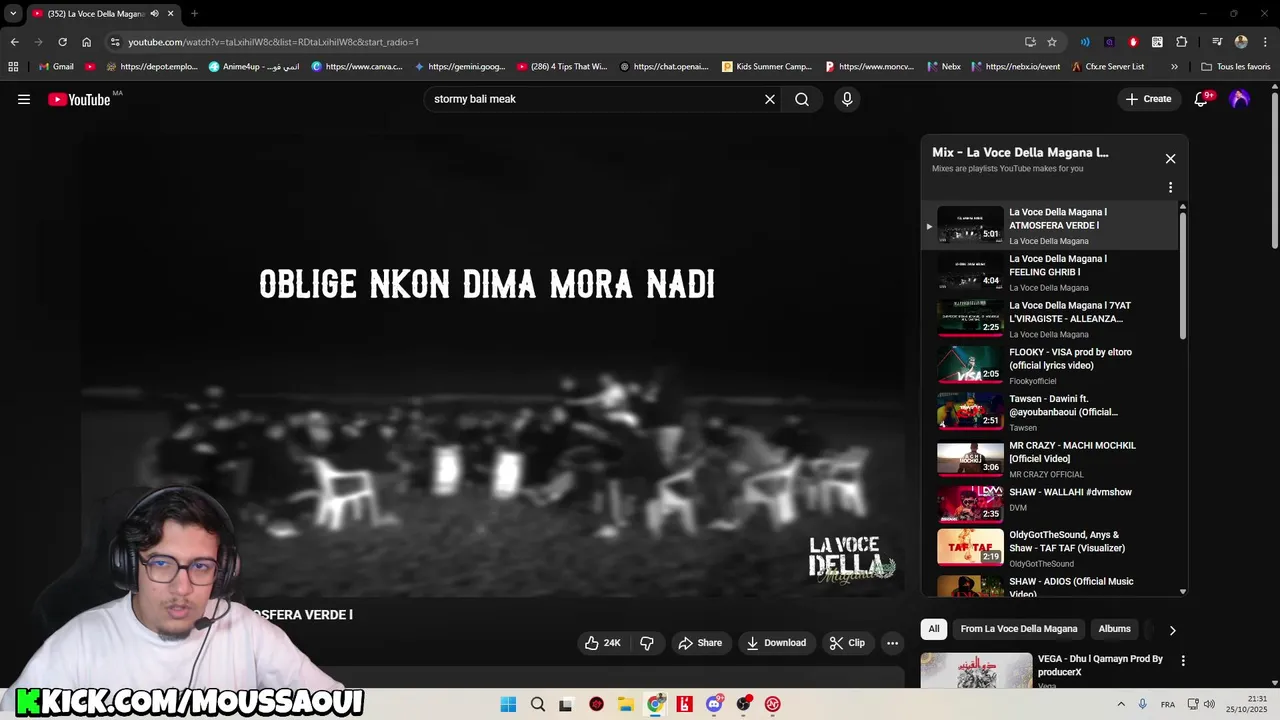
Task: Open Anime4up bookmark
Action: pos(254,67)
